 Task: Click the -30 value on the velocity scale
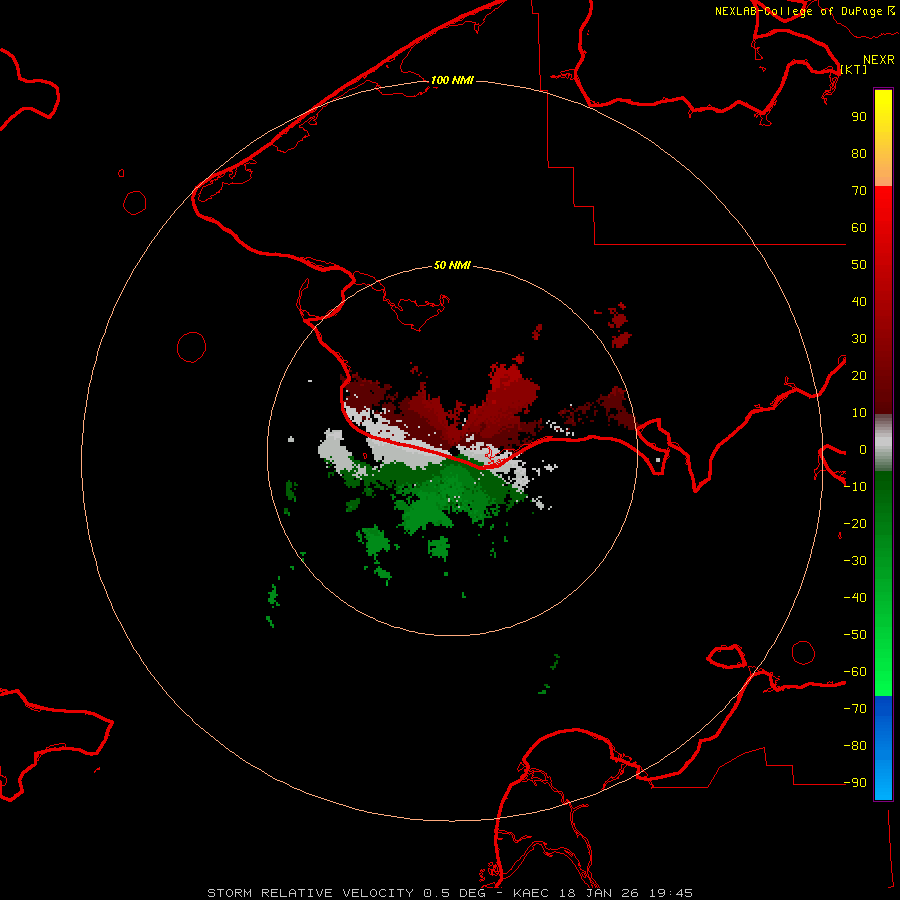pos(855,561)
